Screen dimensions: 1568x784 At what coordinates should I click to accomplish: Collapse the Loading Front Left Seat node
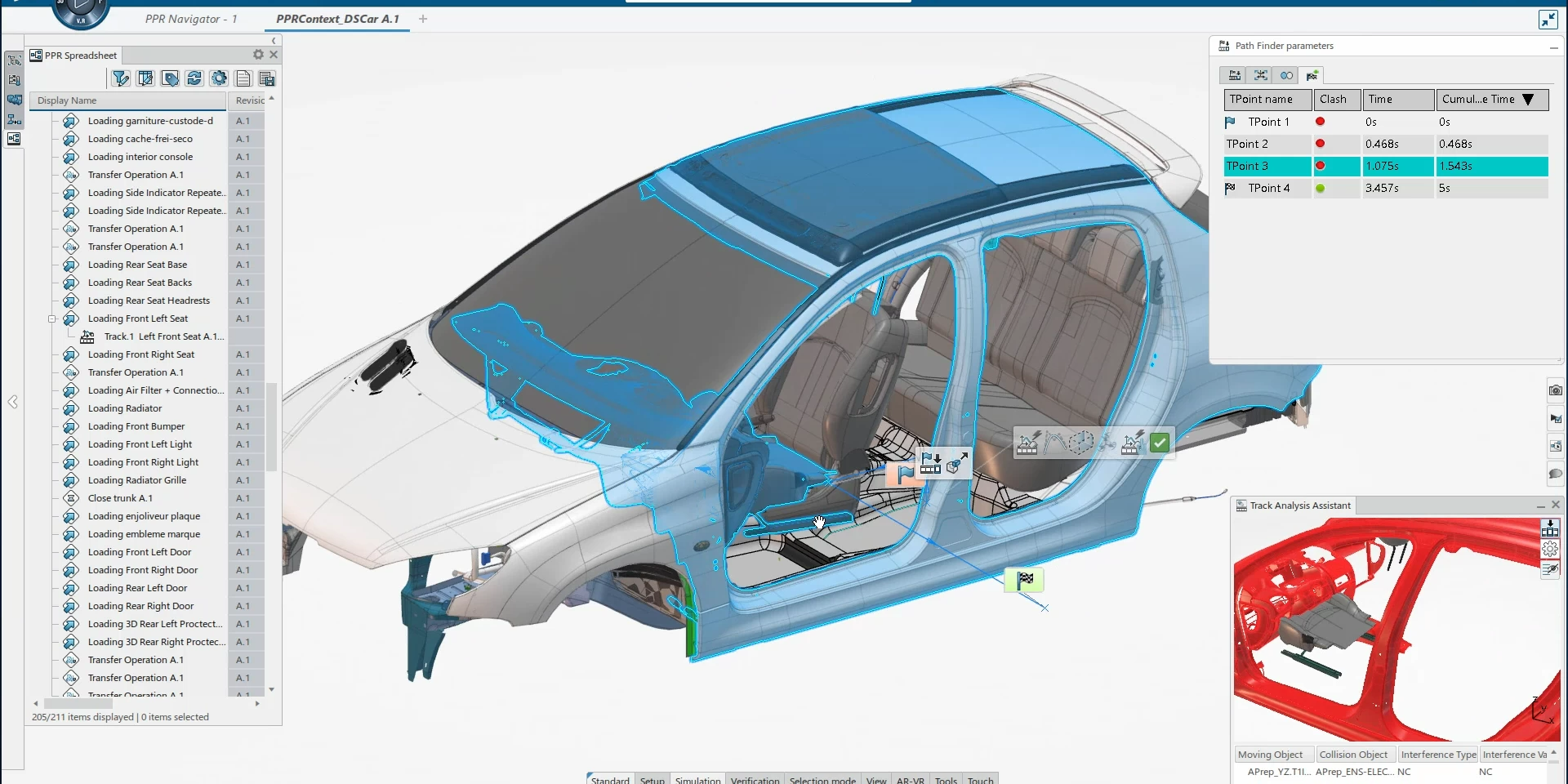[x=51, y=319]
